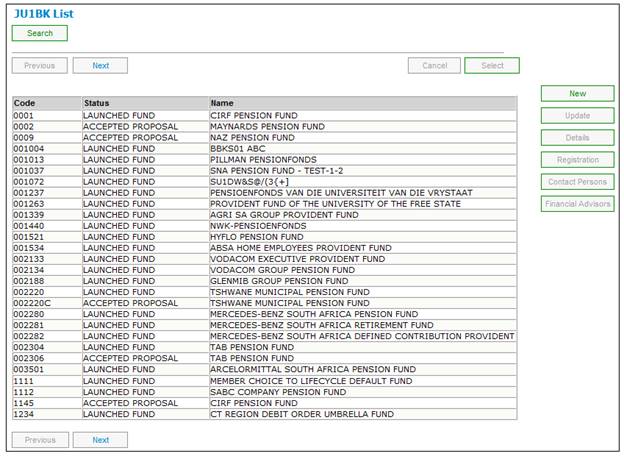This screenshot has height=459, width=624.
Task: Select PROVIDENT FUND OF THE UNIVERSITY OF THE FREE STATE
Action: click(265, 204)
